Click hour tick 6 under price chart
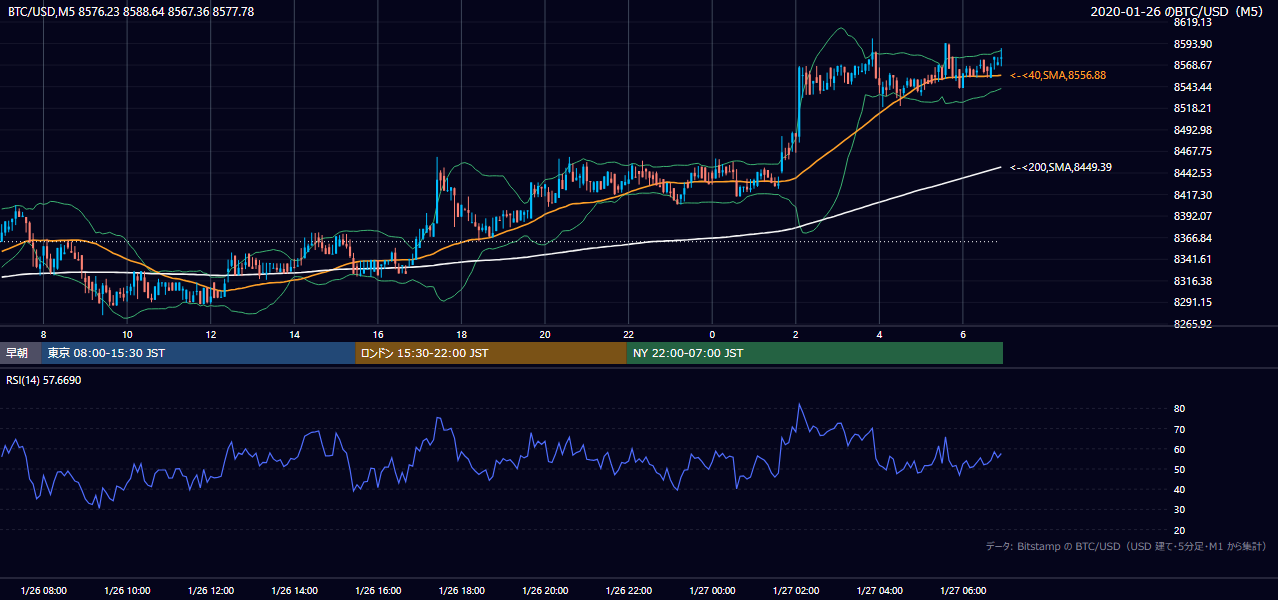The width and height of the screenshot is (1278, 600). [x=963, y=334]
